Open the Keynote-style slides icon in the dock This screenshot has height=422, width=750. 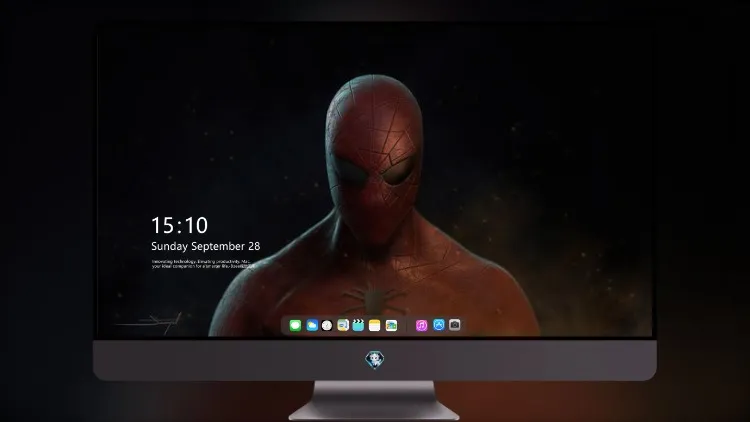343,325
